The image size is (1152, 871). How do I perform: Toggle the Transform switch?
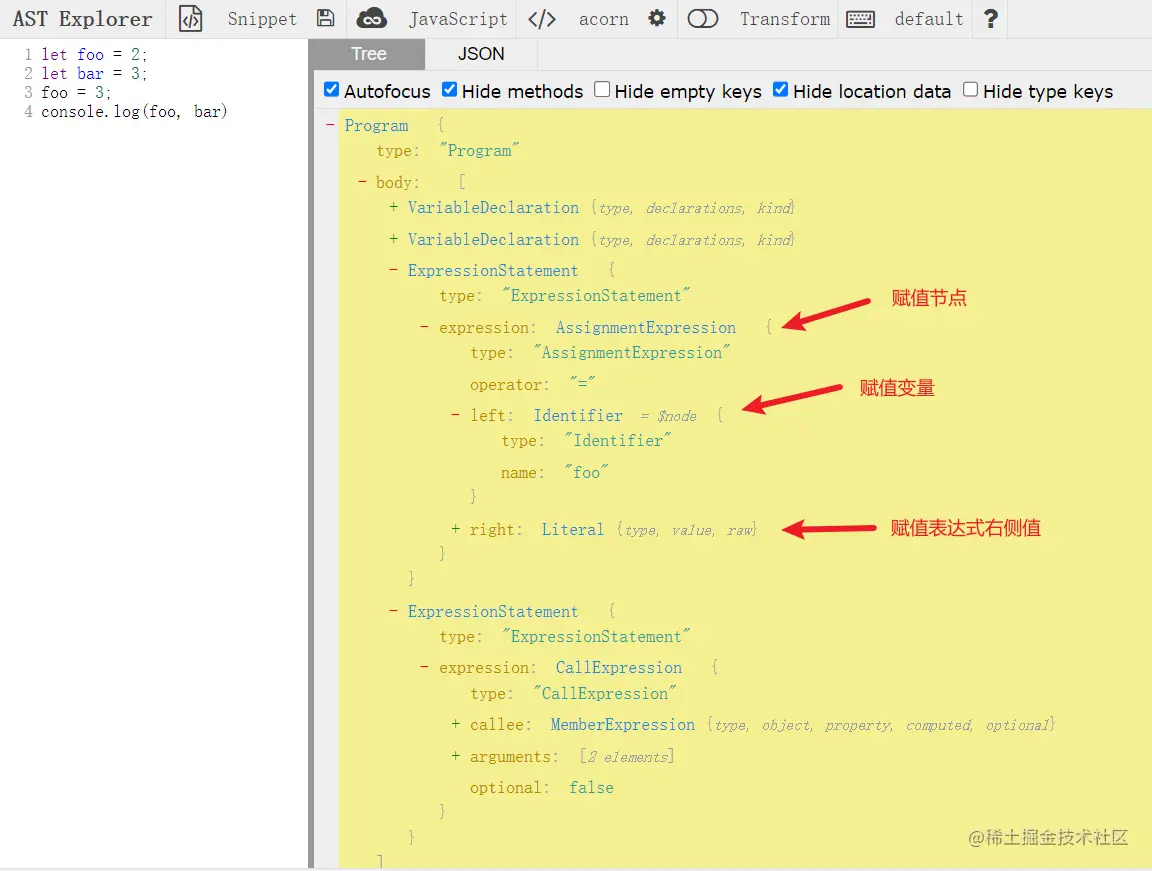[x=702, y=18]
